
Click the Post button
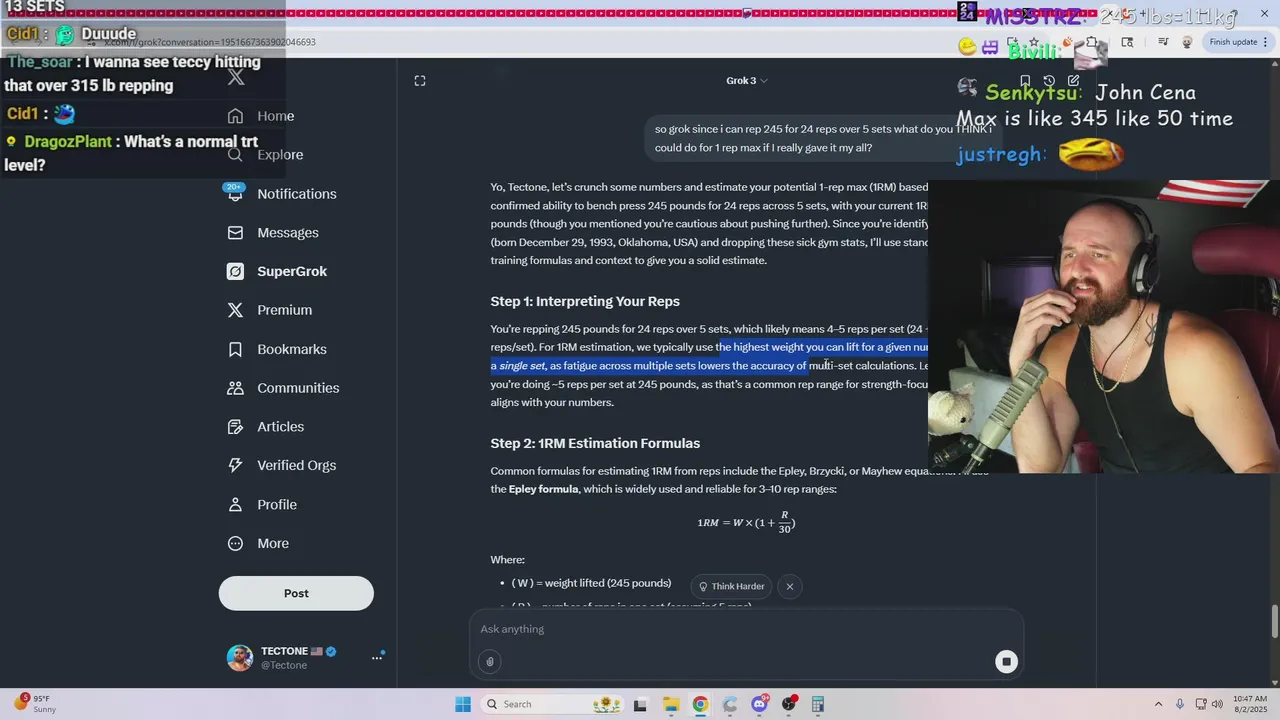click(x=296, y=593)
